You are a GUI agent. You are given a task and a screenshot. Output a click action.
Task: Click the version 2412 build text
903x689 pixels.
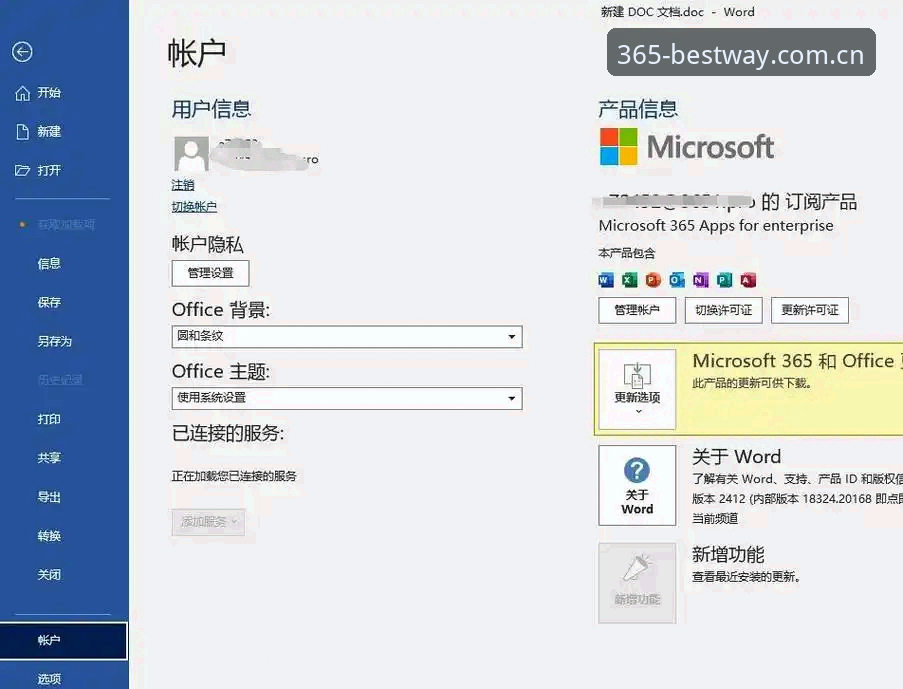tap(797, 499)
